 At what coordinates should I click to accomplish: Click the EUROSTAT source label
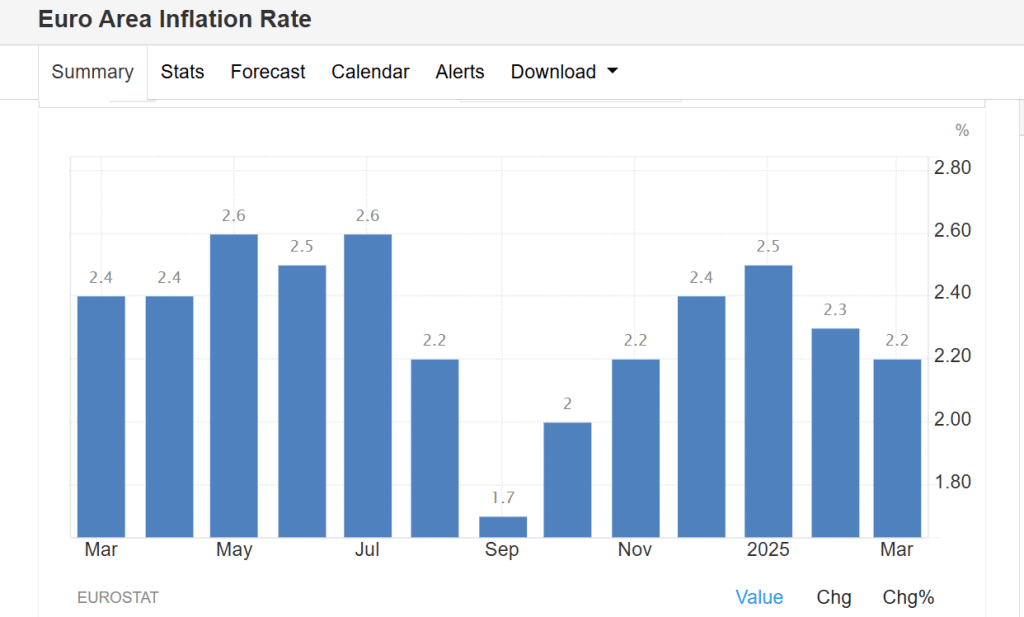pyautogui.click(x=118, y=597)
